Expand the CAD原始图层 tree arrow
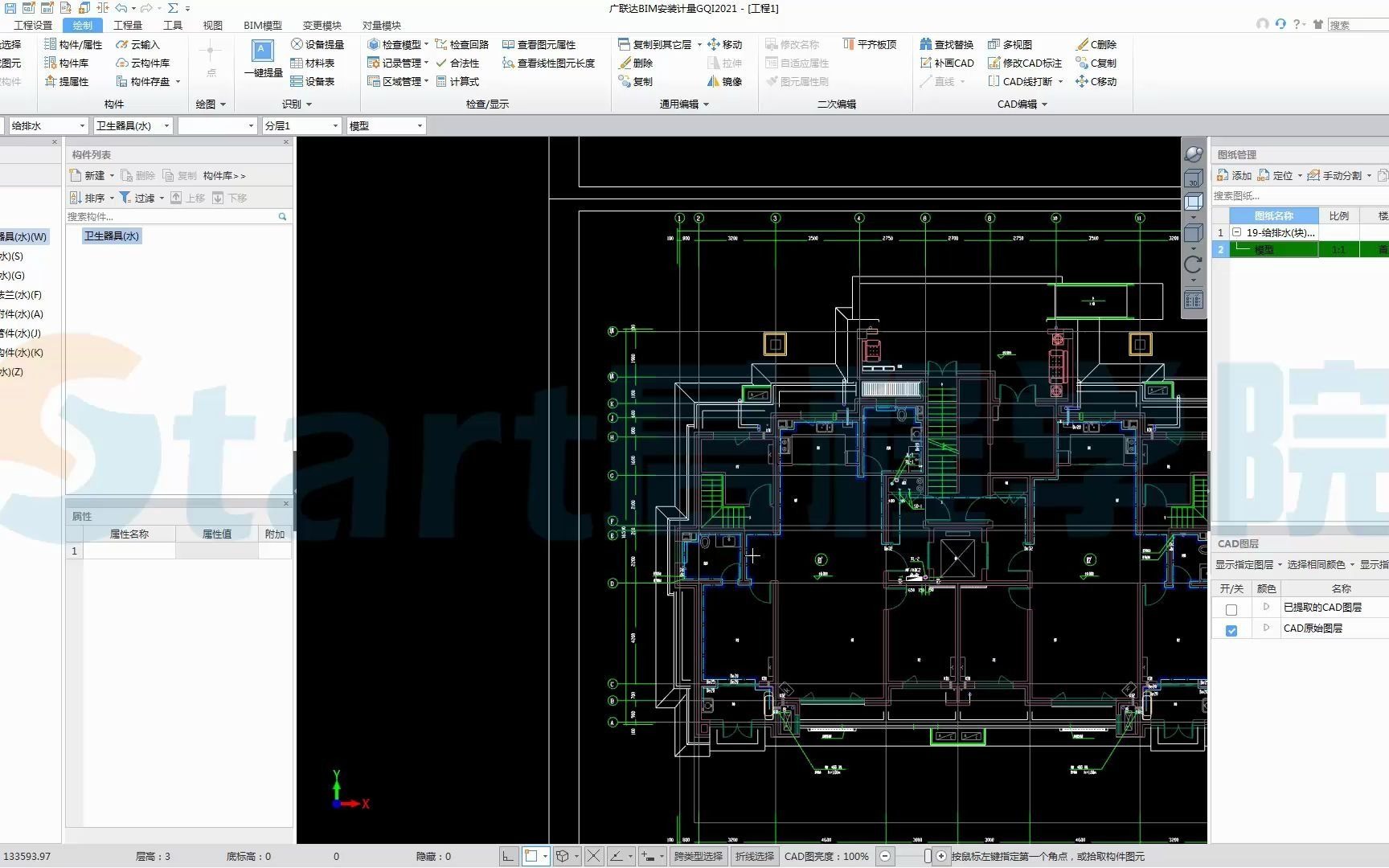This screenshot has height=868, width=1389. click(x=1266, y=628)
